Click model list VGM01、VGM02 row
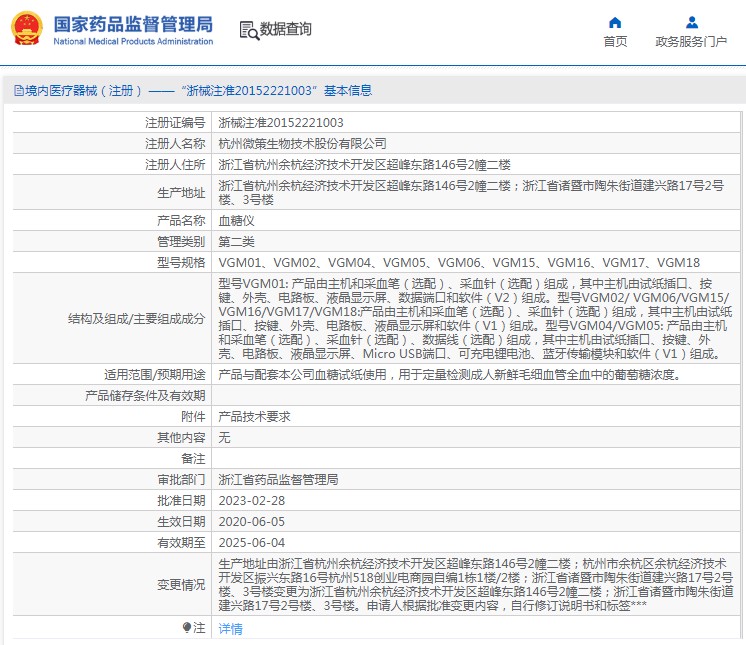 (459, 263)
